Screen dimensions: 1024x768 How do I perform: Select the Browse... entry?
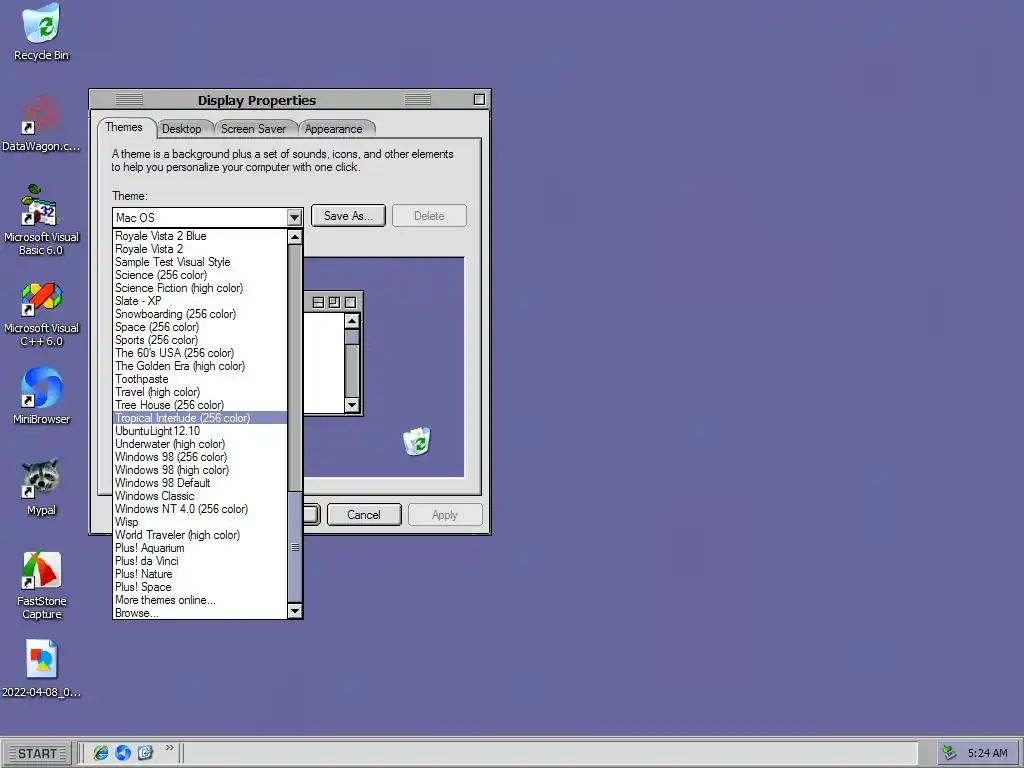coord(200,613)
